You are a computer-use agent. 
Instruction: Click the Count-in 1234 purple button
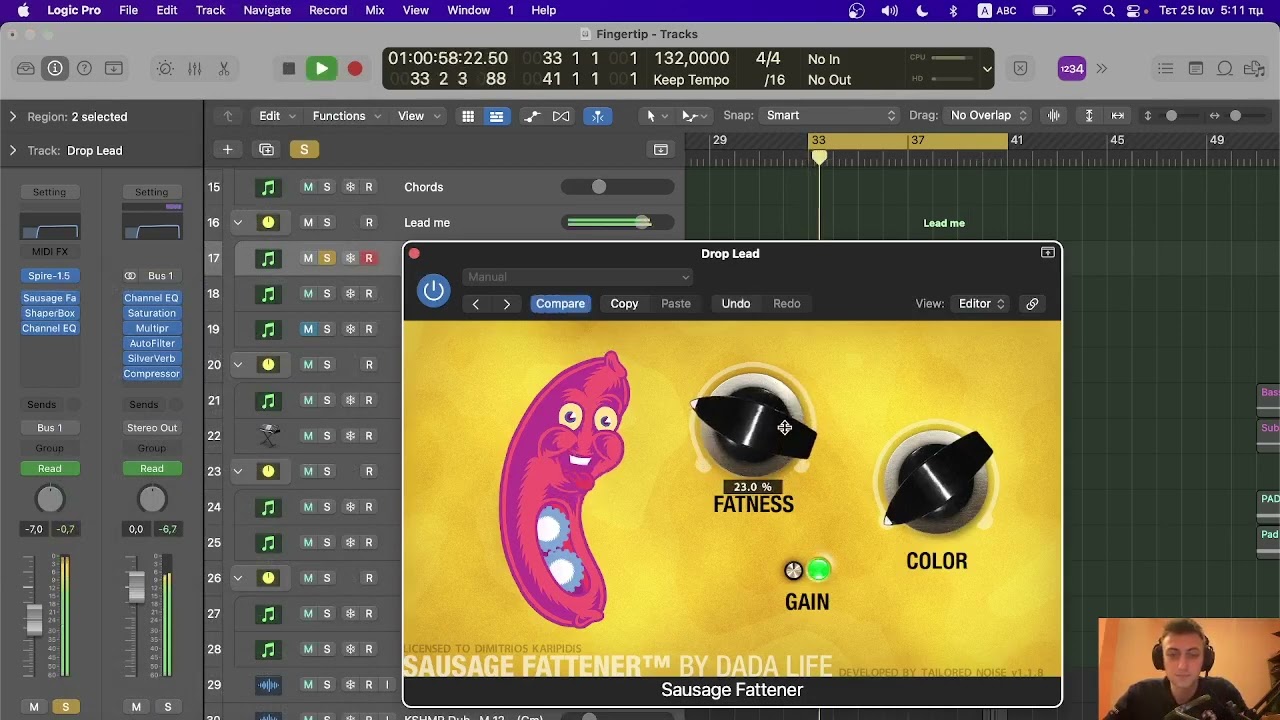1071,69
